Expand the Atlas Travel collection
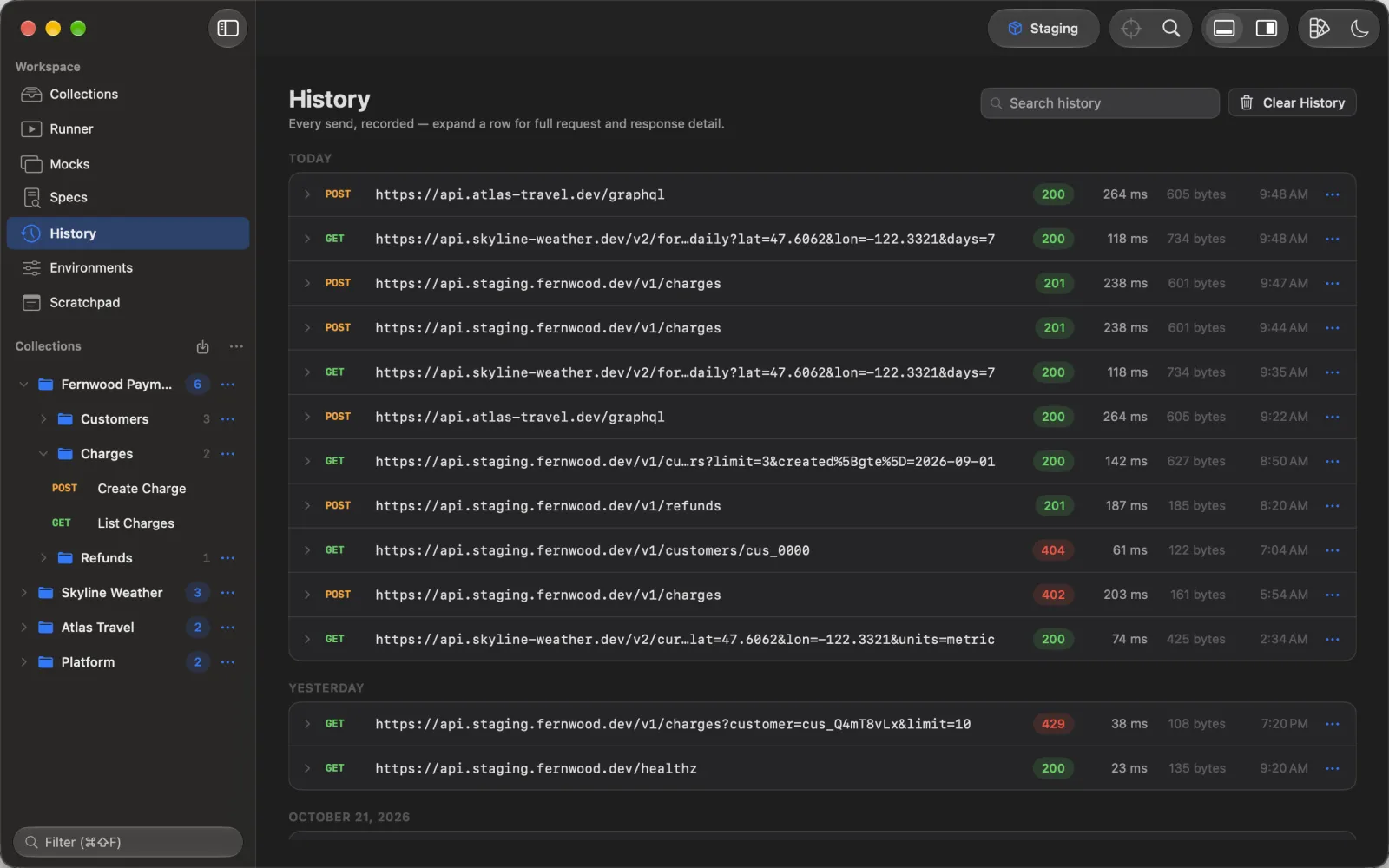Screen dimensions: 1389x868 [x=23, y=628]
